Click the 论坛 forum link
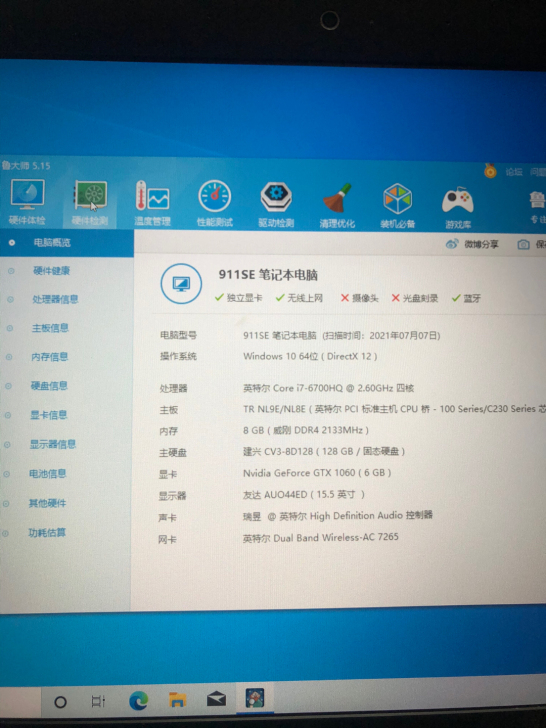This screenshot has width=546, height=728. coord(514,172)
